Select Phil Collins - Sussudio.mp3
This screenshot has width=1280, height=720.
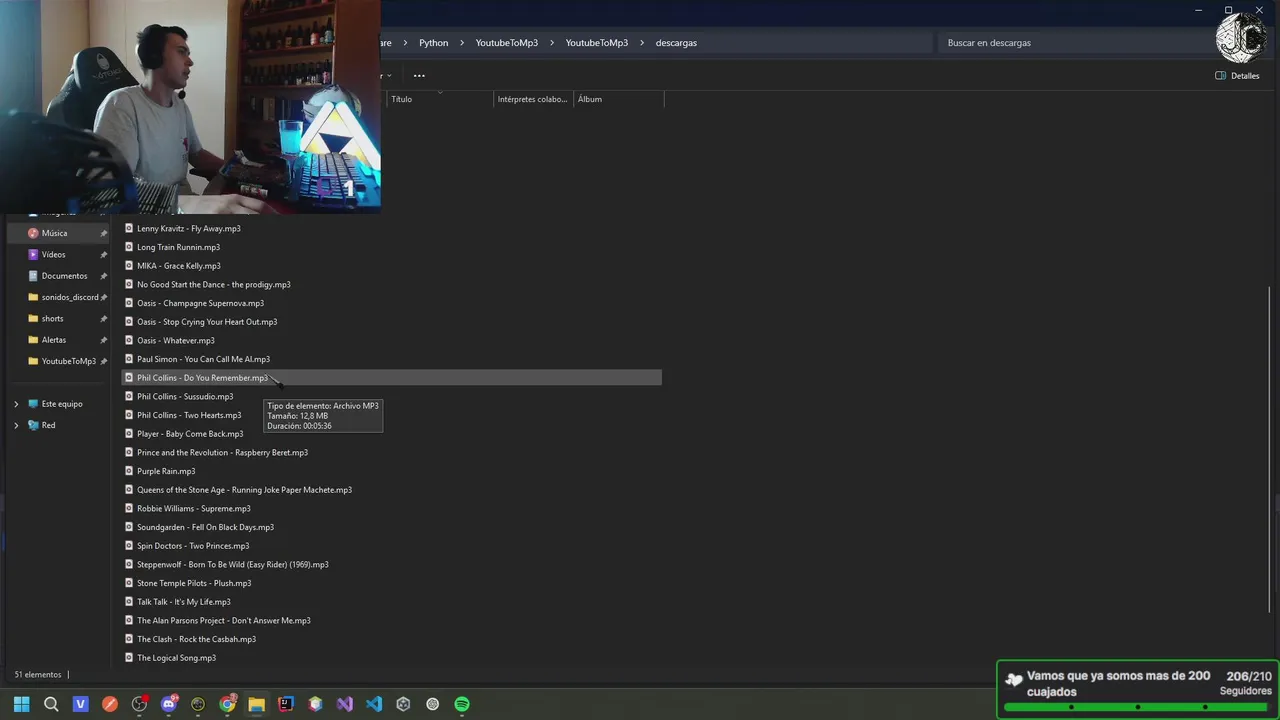185,397
